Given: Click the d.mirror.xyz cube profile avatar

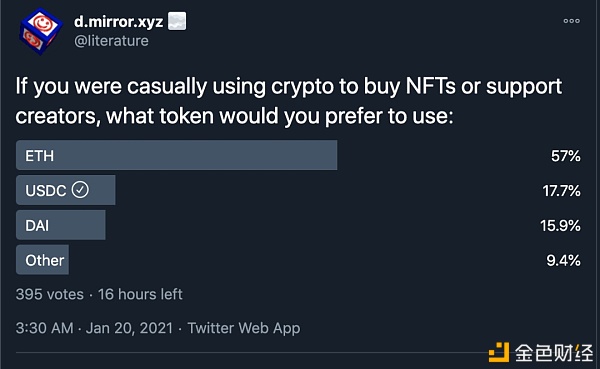Looking at the screenshot, I should (x=40, y=31).
